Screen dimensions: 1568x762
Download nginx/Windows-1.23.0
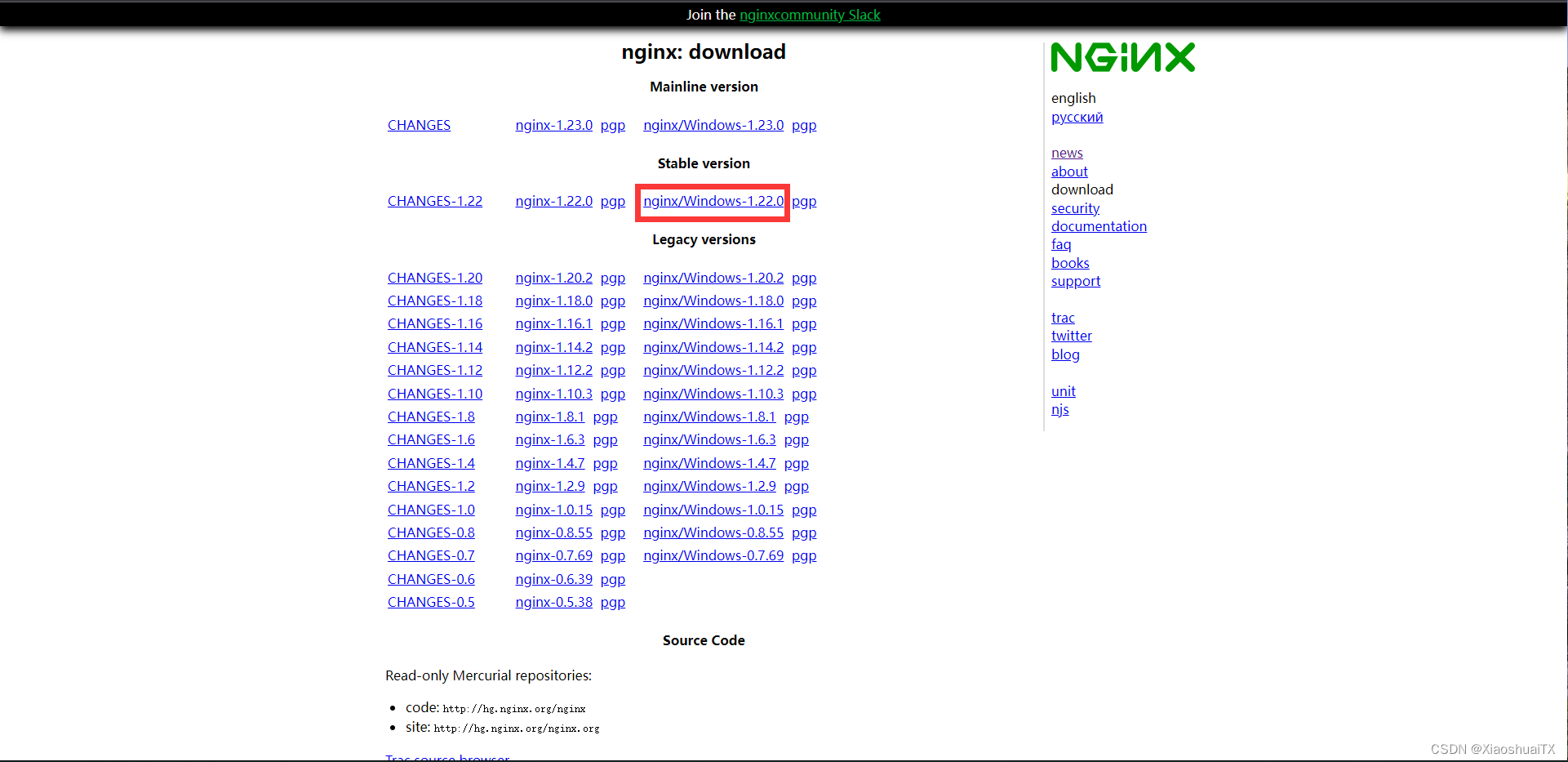click(x=713, y=125)
